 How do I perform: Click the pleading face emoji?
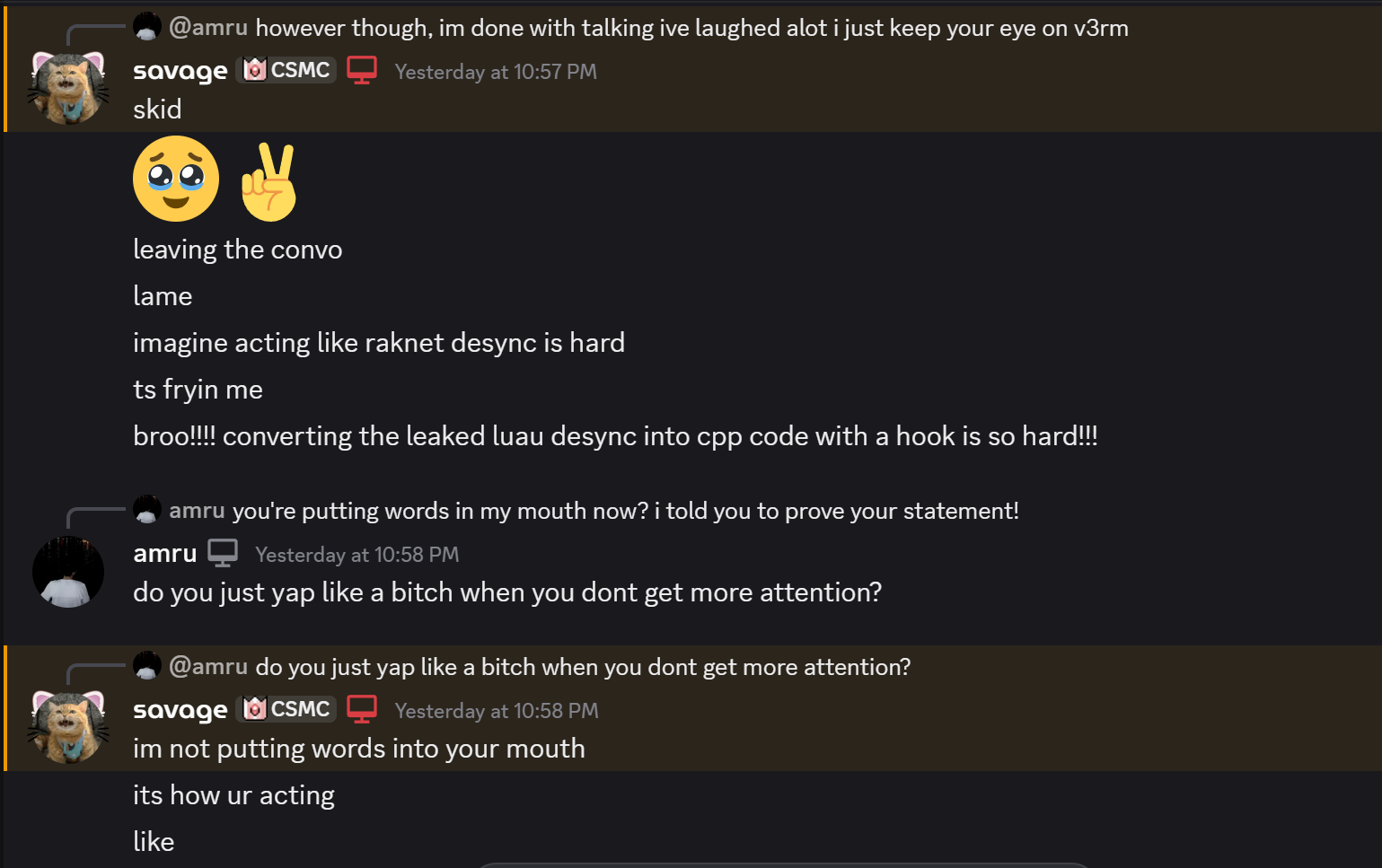[x=176, y=179]
